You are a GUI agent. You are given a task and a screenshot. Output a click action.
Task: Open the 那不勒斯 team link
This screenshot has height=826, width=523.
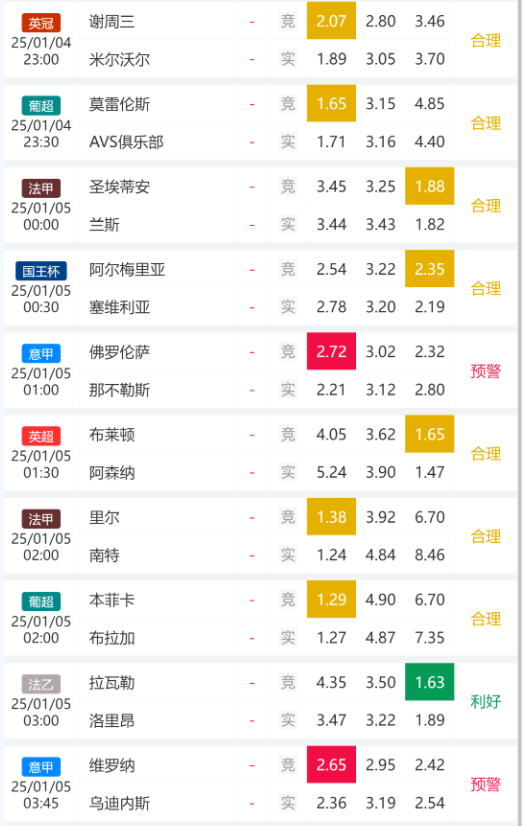pos(120,390)
